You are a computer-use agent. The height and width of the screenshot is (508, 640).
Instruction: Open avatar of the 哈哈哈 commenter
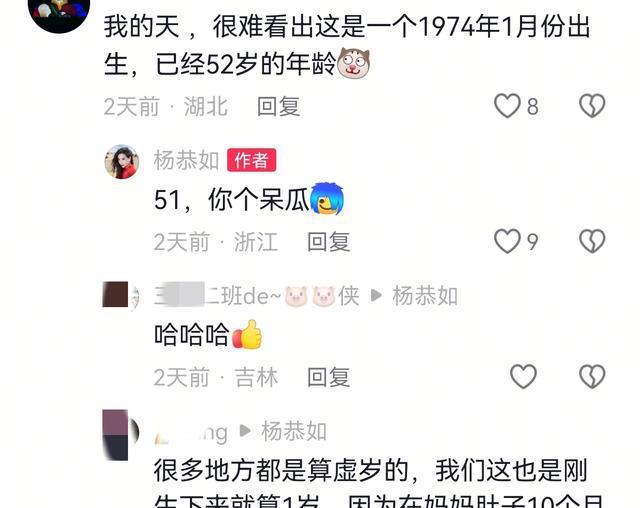pyautogui.click(x=121, y=295)
